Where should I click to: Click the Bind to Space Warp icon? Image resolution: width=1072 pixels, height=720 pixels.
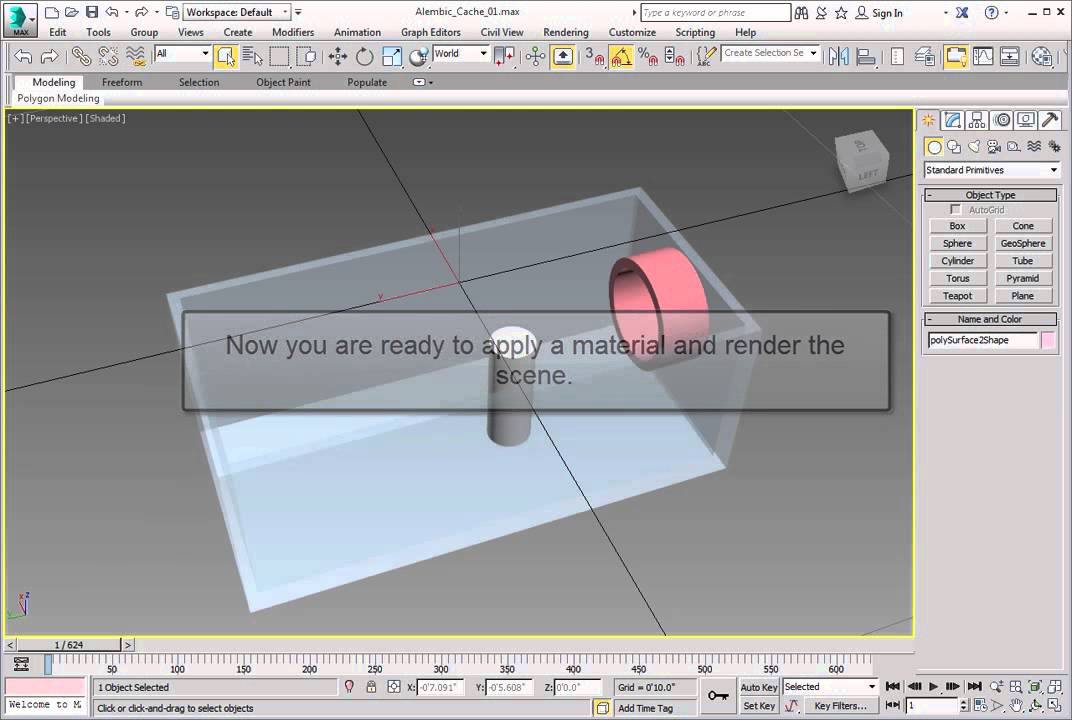[x=135, y=56]
